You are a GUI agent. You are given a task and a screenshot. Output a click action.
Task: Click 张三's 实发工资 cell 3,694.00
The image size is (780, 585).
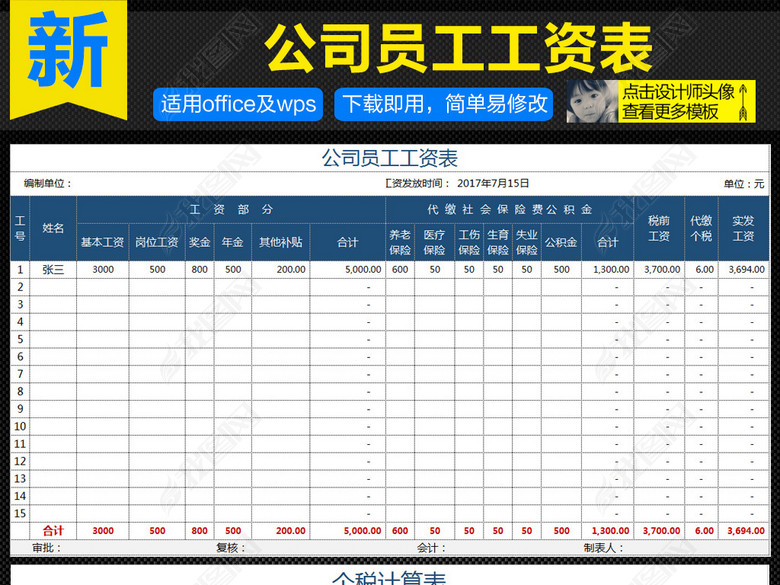tap(743, 270)
